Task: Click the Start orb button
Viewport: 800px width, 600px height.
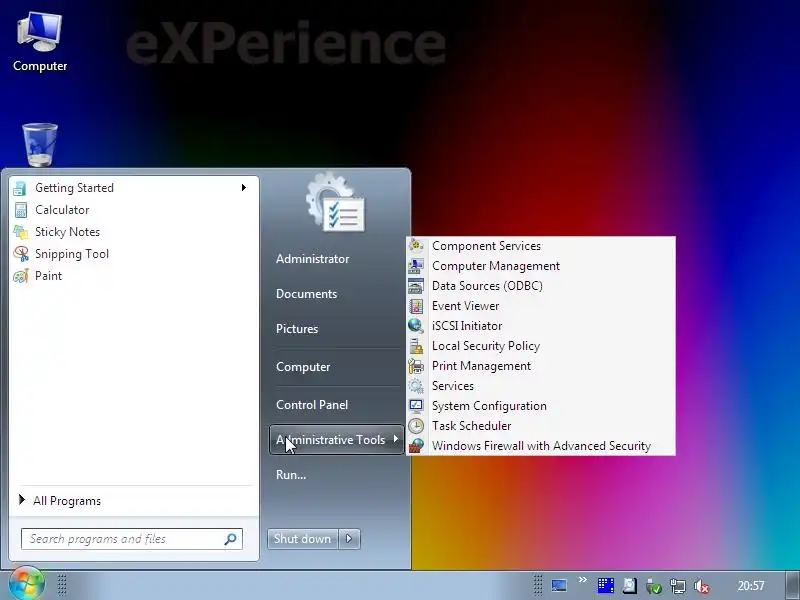Action: coord(27,584)
